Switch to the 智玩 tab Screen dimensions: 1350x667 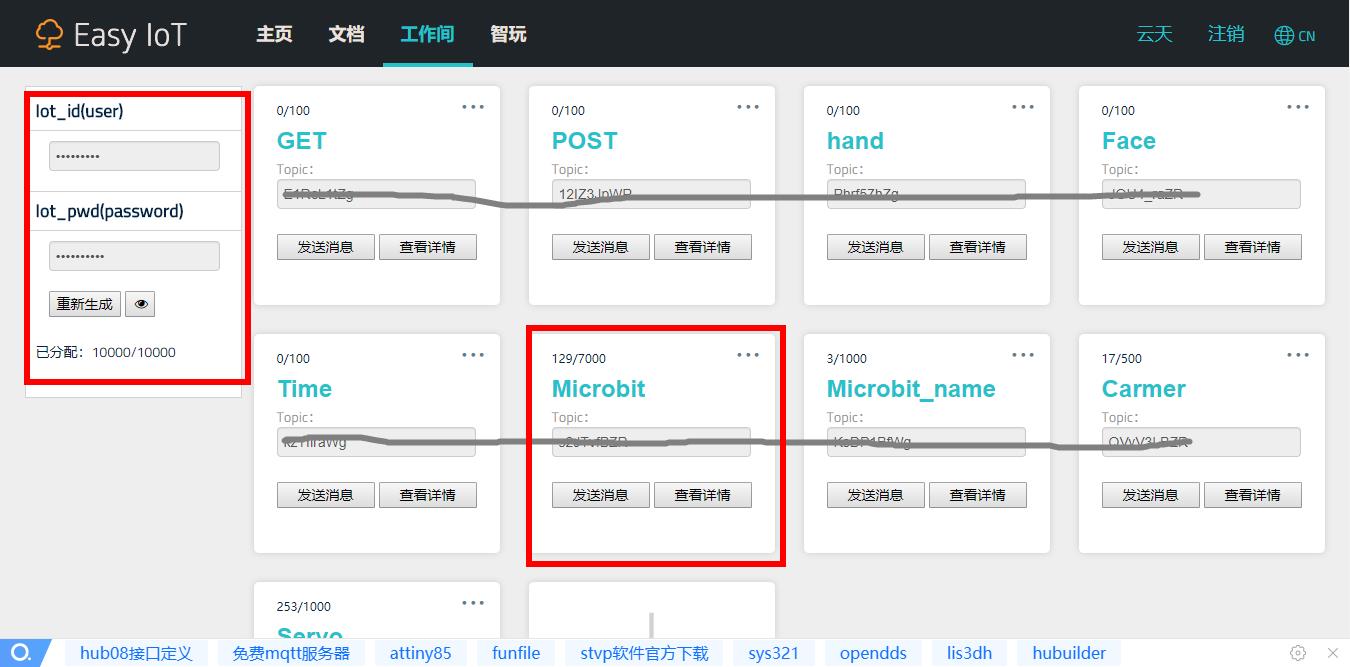508,34
